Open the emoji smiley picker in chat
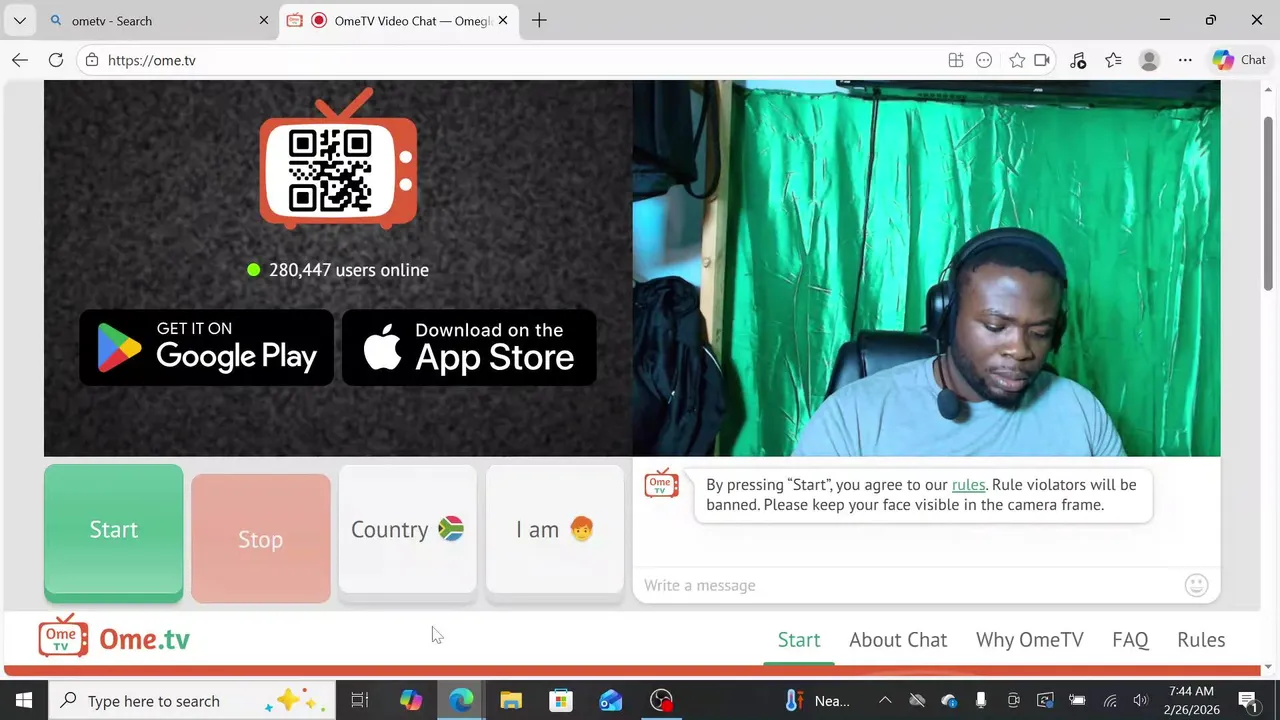1280x720 pixels. [1196, 585]
